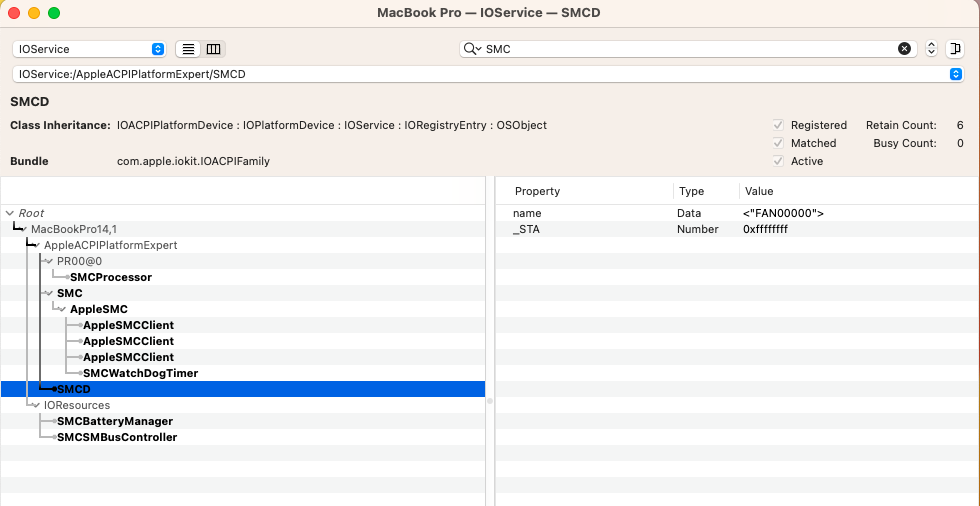
Task: Switch to column browser view
Action: (213, 49)
